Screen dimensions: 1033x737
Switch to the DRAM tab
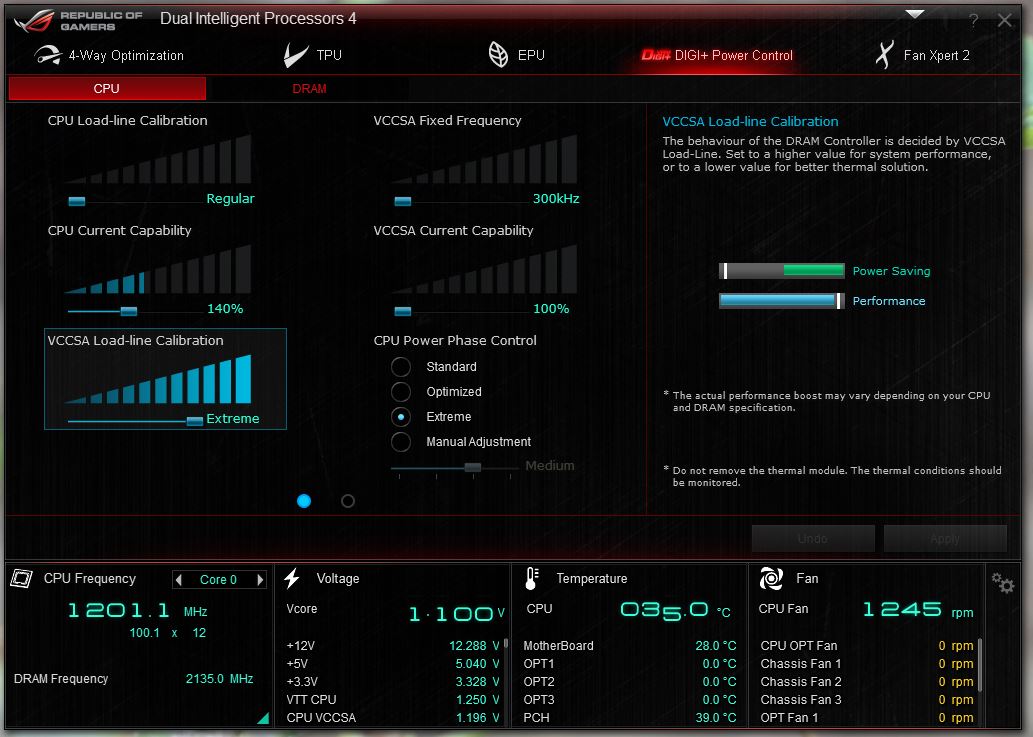(x=309, y=88)
